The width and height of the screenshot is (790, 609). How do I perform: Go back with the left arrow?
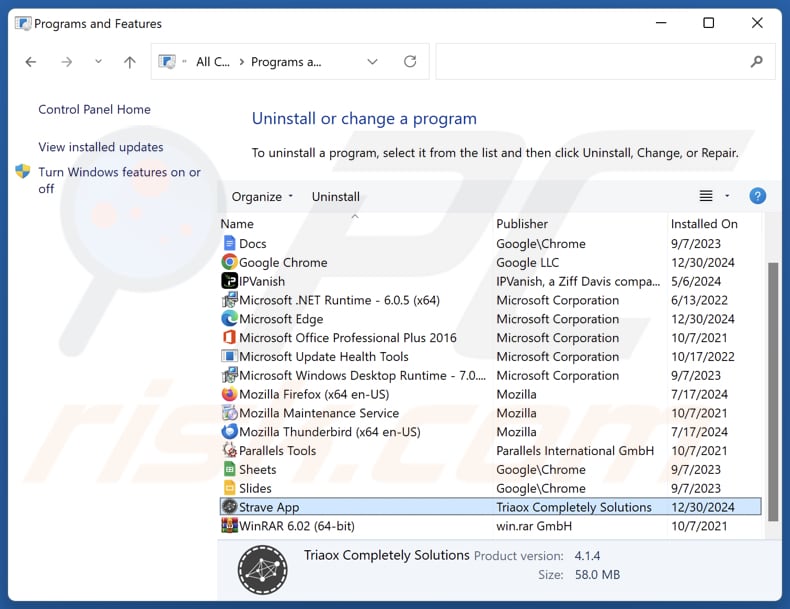31,62
